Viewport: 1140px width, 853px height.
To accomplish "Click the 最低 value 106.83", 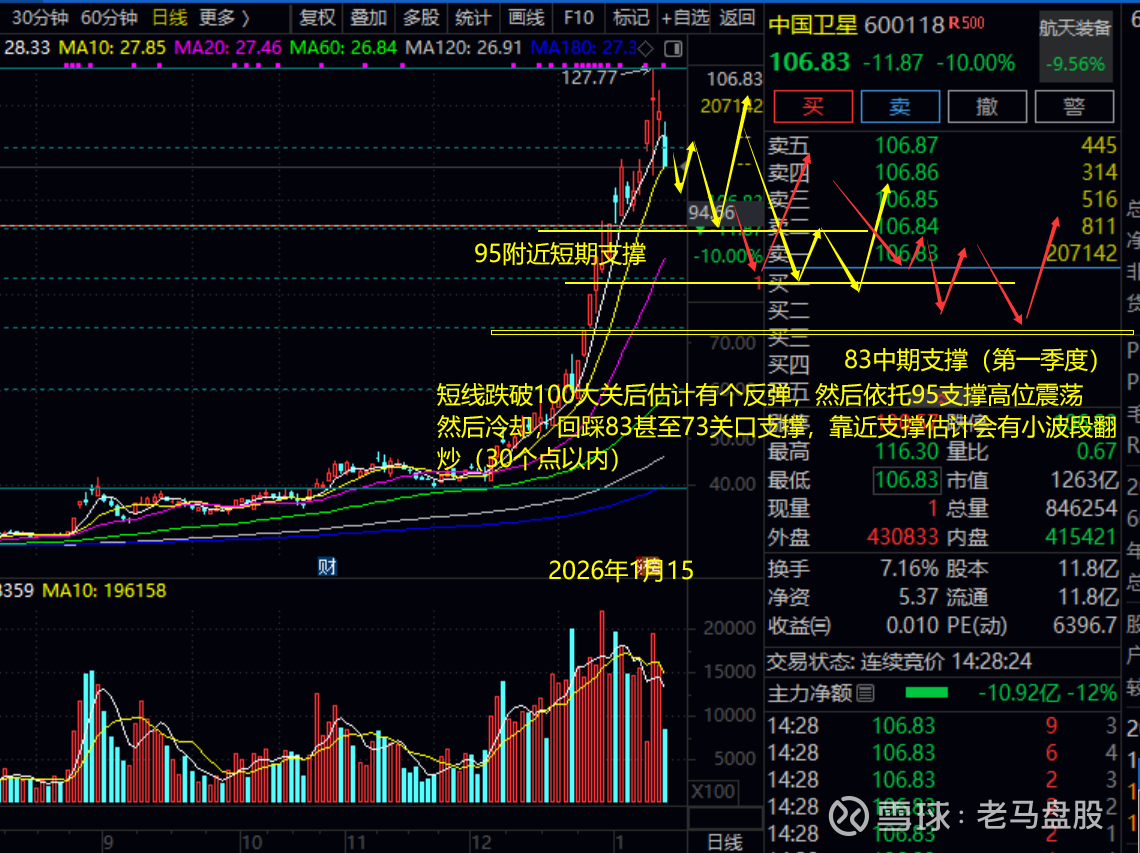I will coord(907,480).
